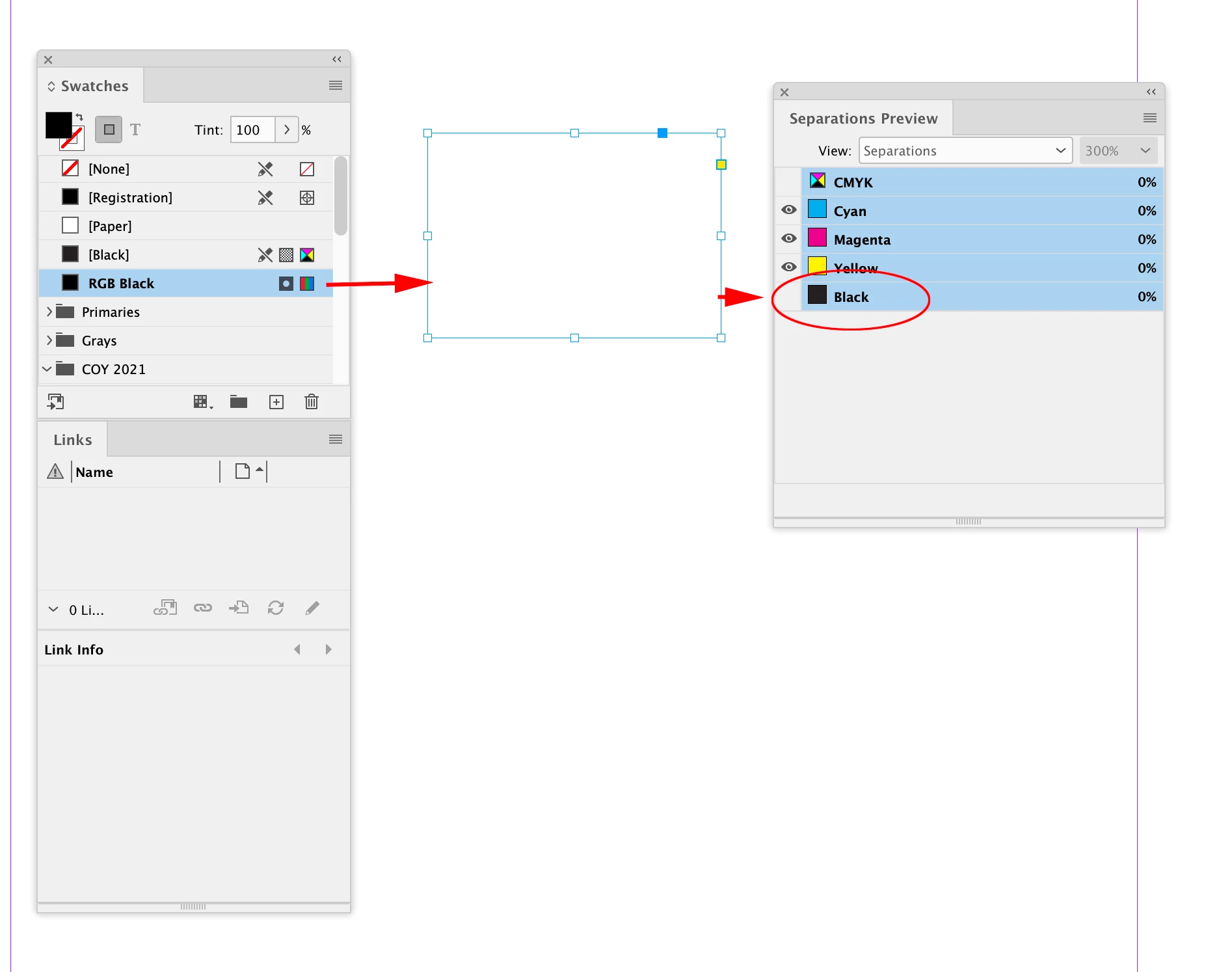Select the [Black] swatch row
The image size is (1232, 972).
pyautogui.click(x=185, y=255)
